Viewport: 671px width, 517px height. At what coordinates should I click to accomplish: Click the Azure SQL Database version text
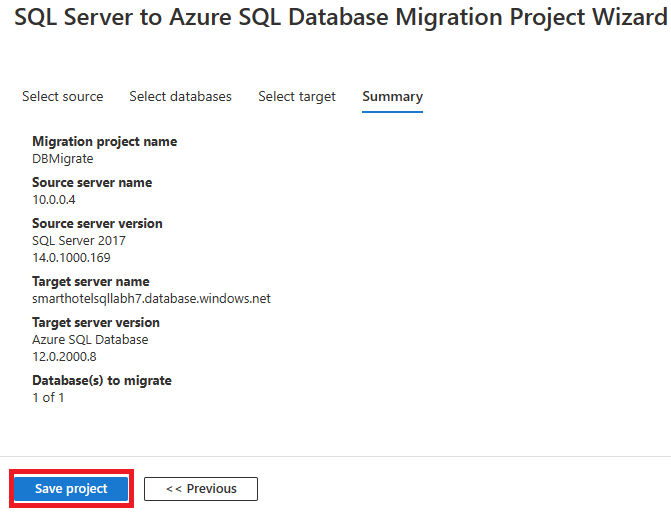click(90, 340)
